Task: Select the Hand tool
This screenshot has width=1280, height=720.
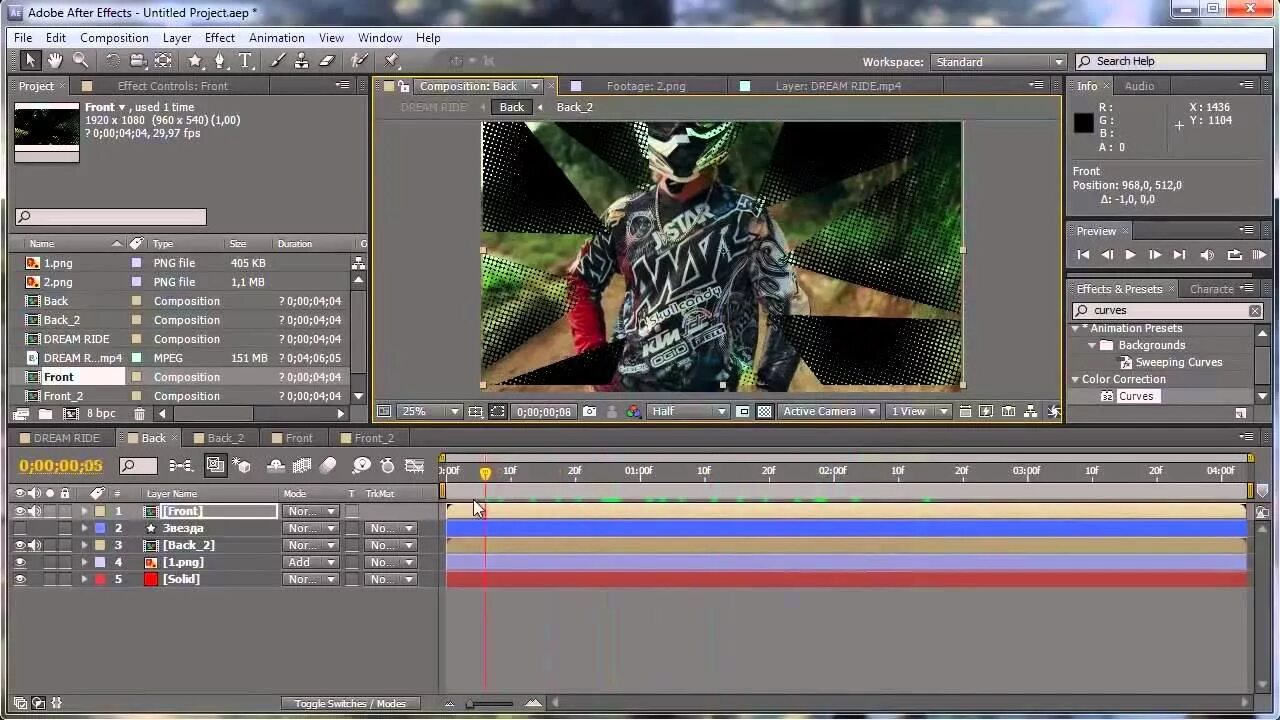Action: (x=55, y=61)
